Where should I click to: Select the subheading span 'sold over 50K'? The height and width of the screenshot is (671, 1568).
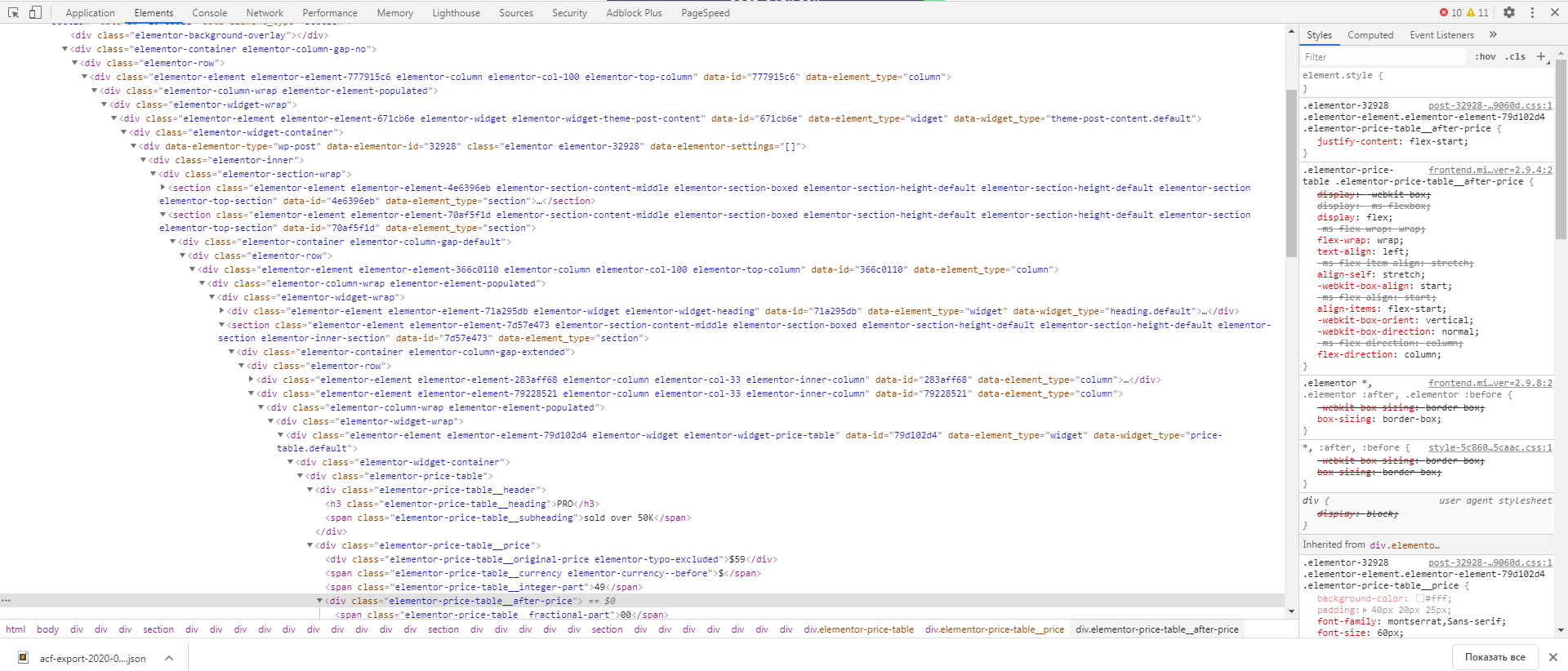point(508,518)
